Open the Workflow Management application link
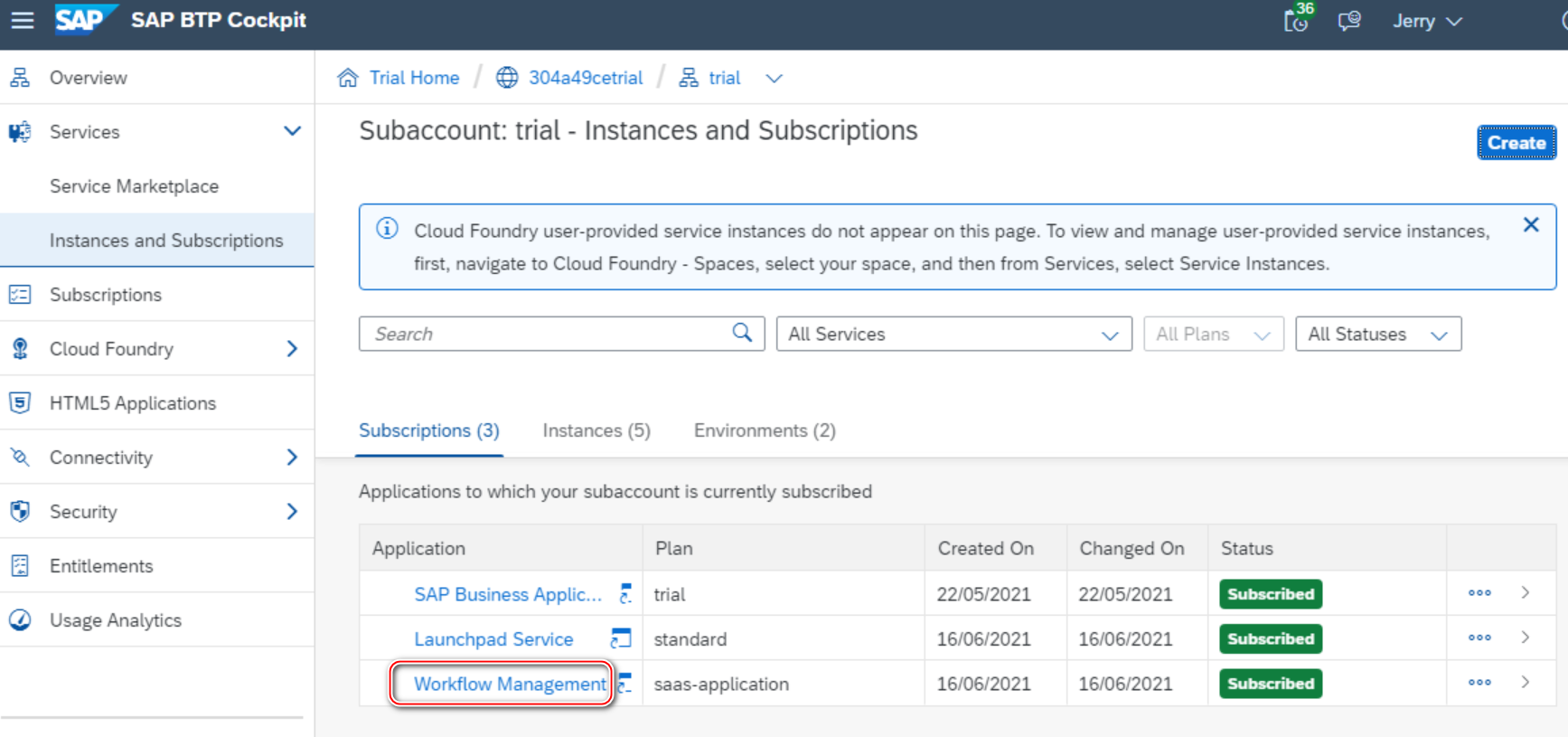 coord(510,684)
